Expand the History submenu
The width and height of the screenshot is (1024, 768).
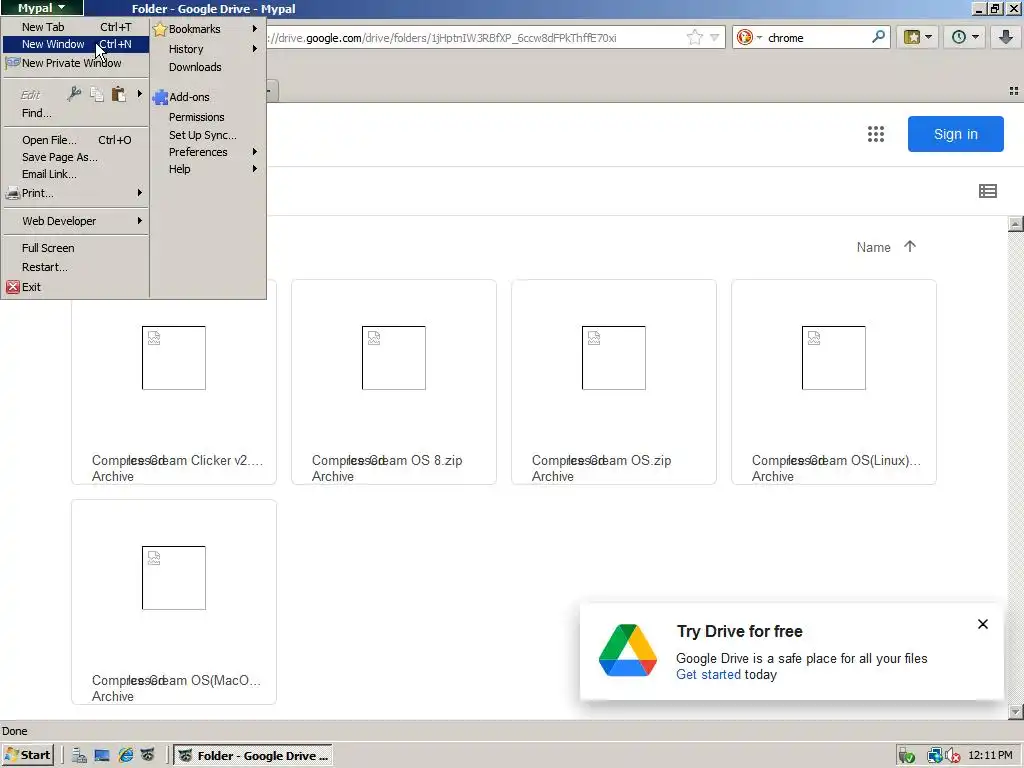pos(207,49)
